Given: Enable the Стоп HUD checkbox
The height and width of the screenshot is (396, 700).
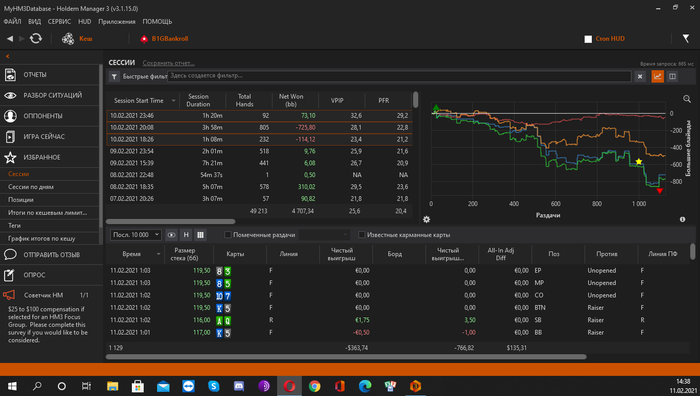Looking at the screenshot, I should [x=588, y=39].
